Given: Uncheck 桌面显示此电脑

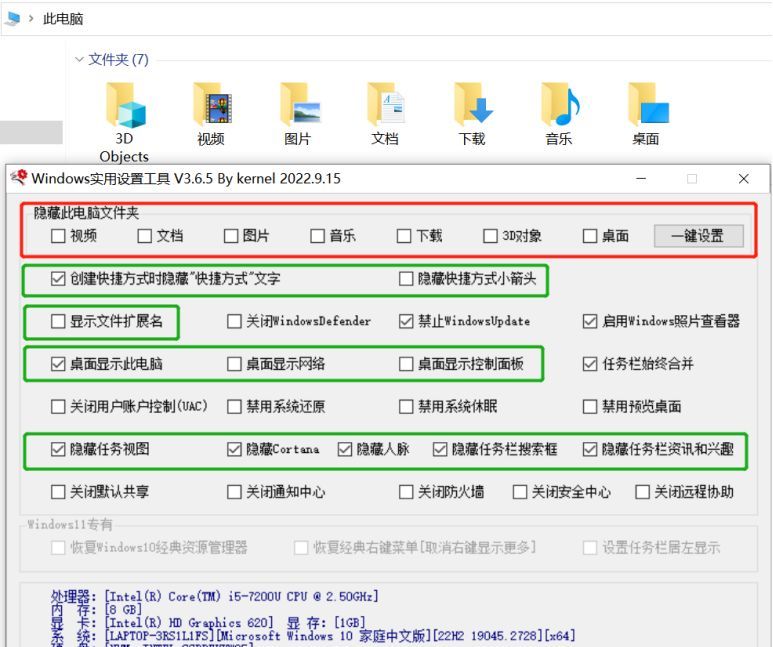Looking at the screenshot, I should click(x=58, y=364).
